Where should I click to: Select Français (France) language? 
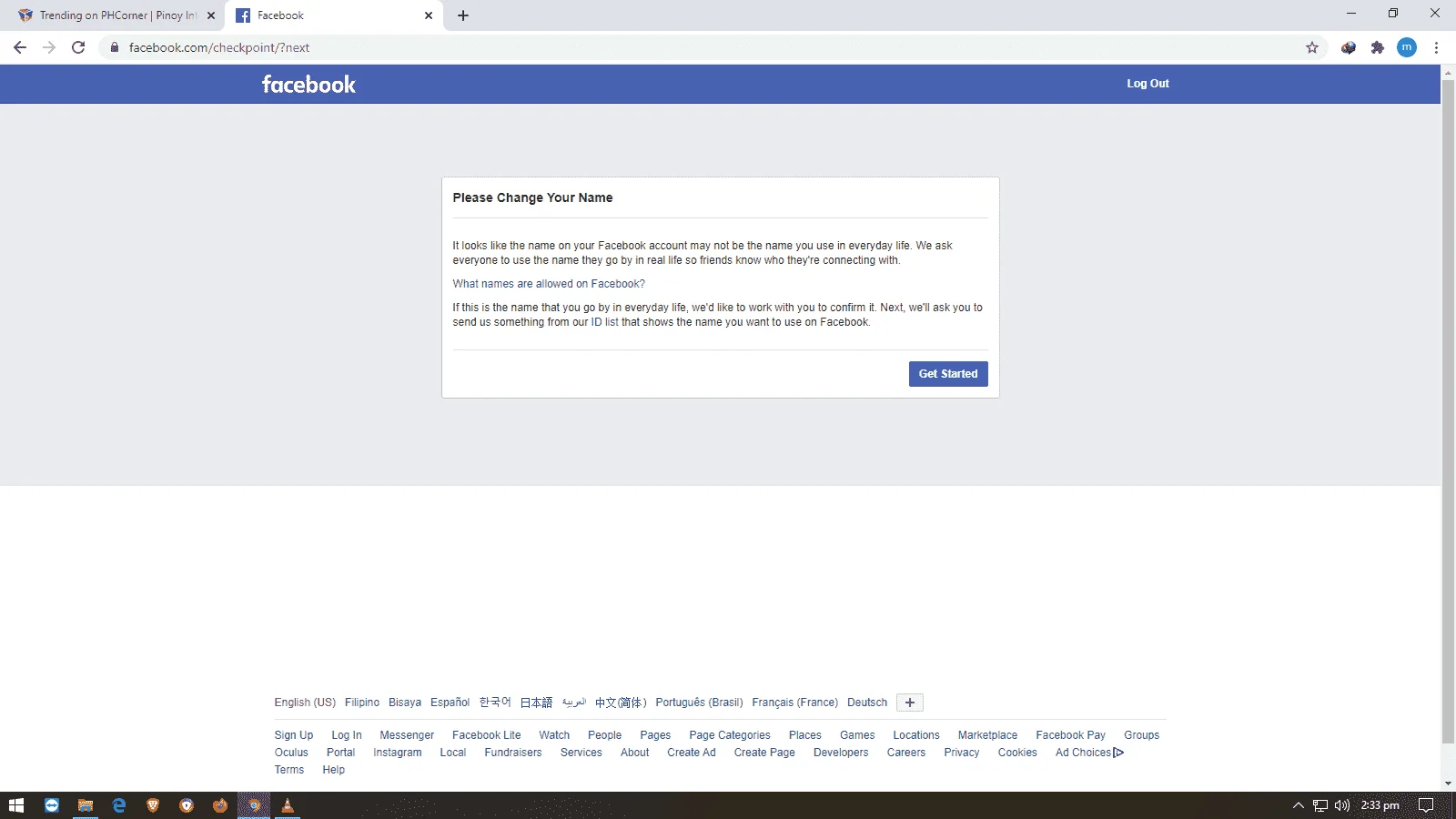tap(795, 703)
